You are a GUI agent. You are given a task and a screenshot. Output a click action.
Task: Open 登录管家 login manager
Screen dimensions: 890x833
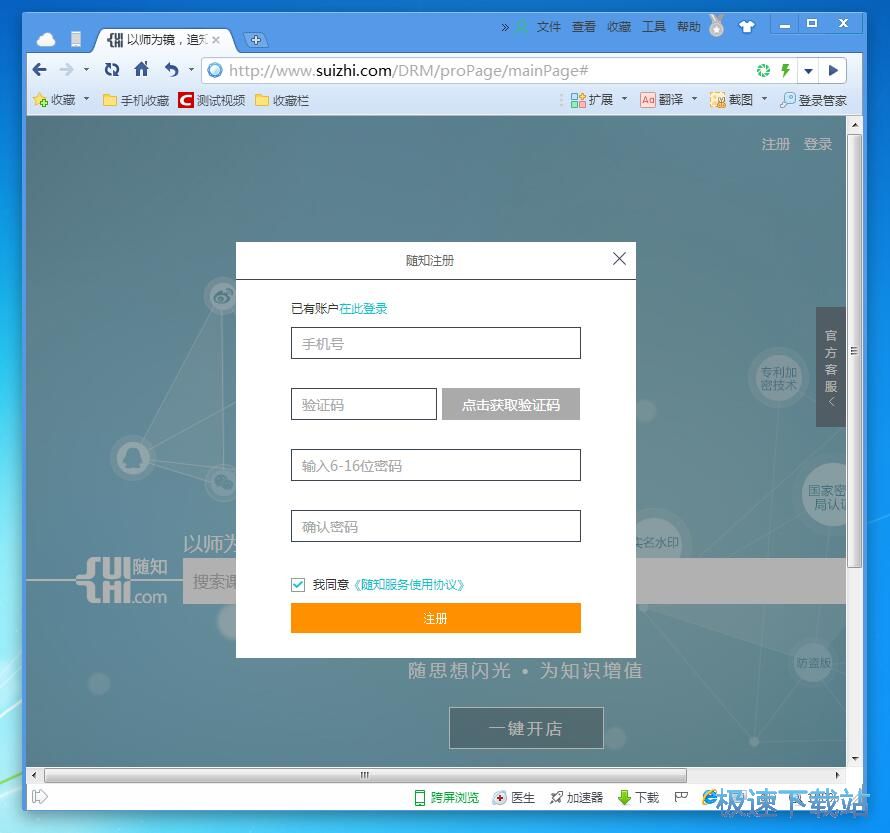pos(813,100)
